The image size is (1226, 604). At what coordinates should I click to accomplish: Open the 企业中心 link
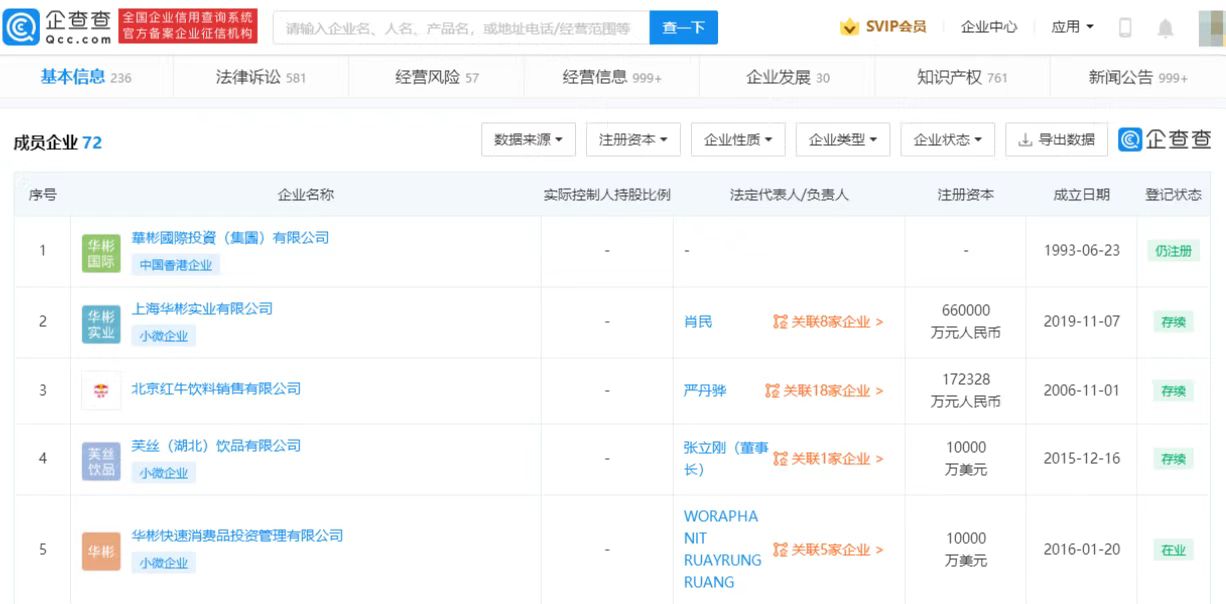[x=989, y=27]
